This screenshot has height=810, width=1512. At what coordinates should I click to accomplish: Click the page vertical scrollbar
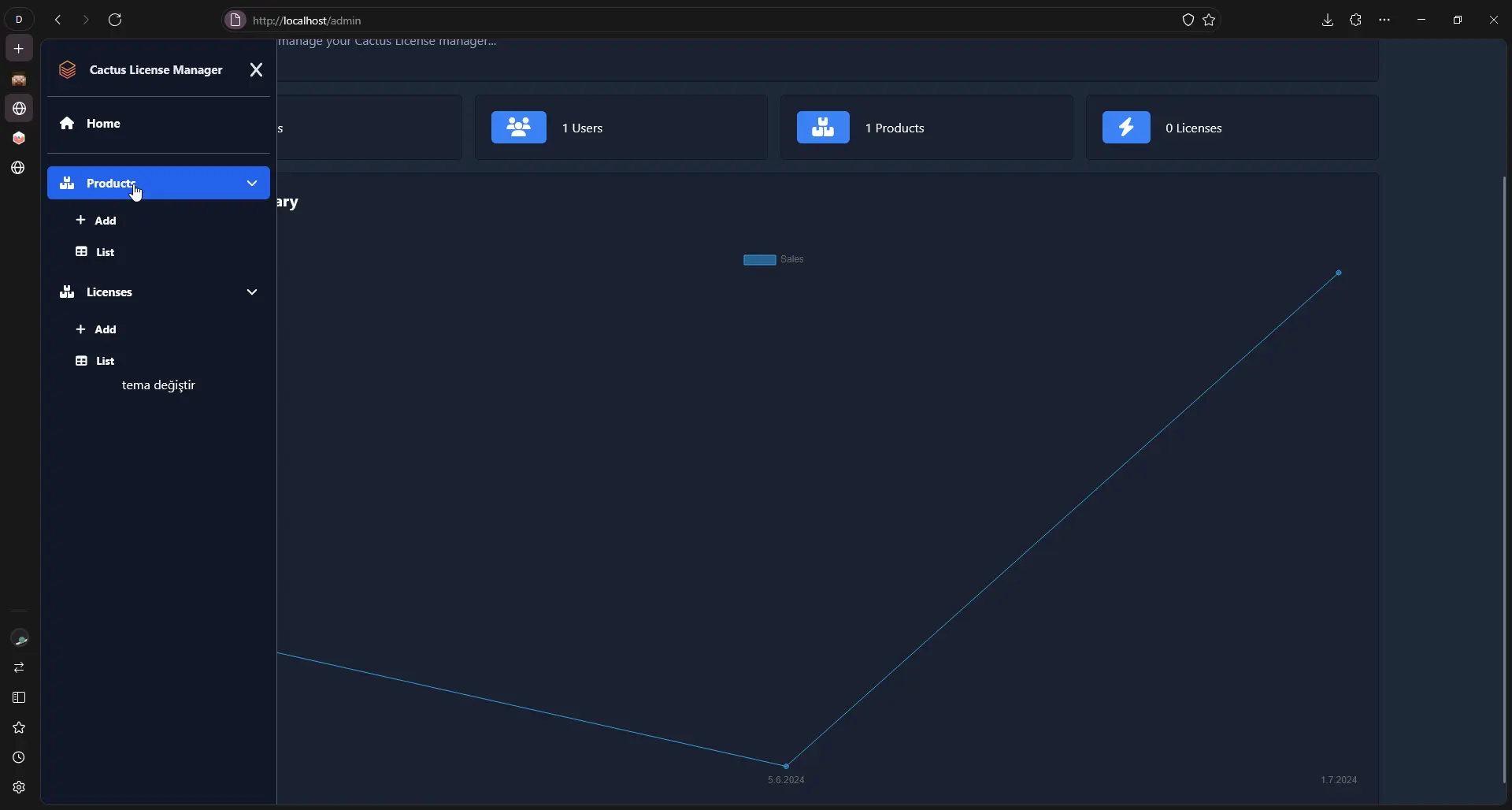point(1504,479)
